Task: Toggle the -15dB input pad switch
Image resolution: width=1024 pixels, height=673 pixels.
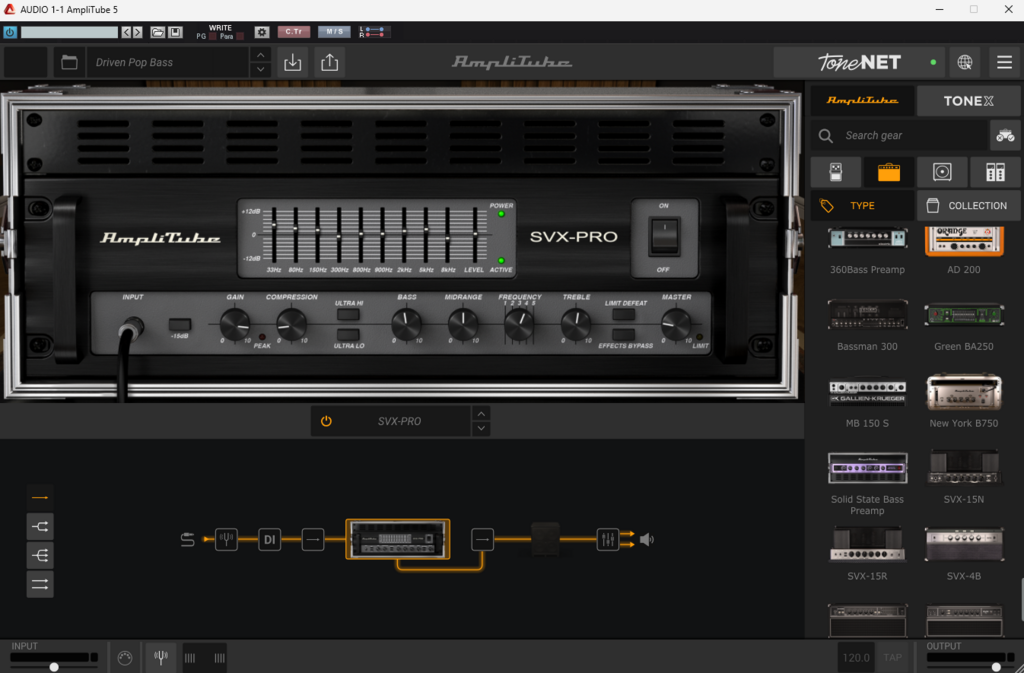Action: click(x=180, y=324)
